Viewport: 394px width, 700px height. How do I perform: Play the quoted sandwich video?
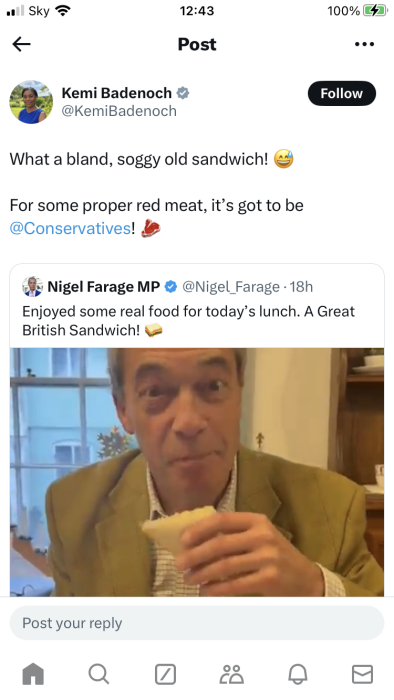coord(197,472)
